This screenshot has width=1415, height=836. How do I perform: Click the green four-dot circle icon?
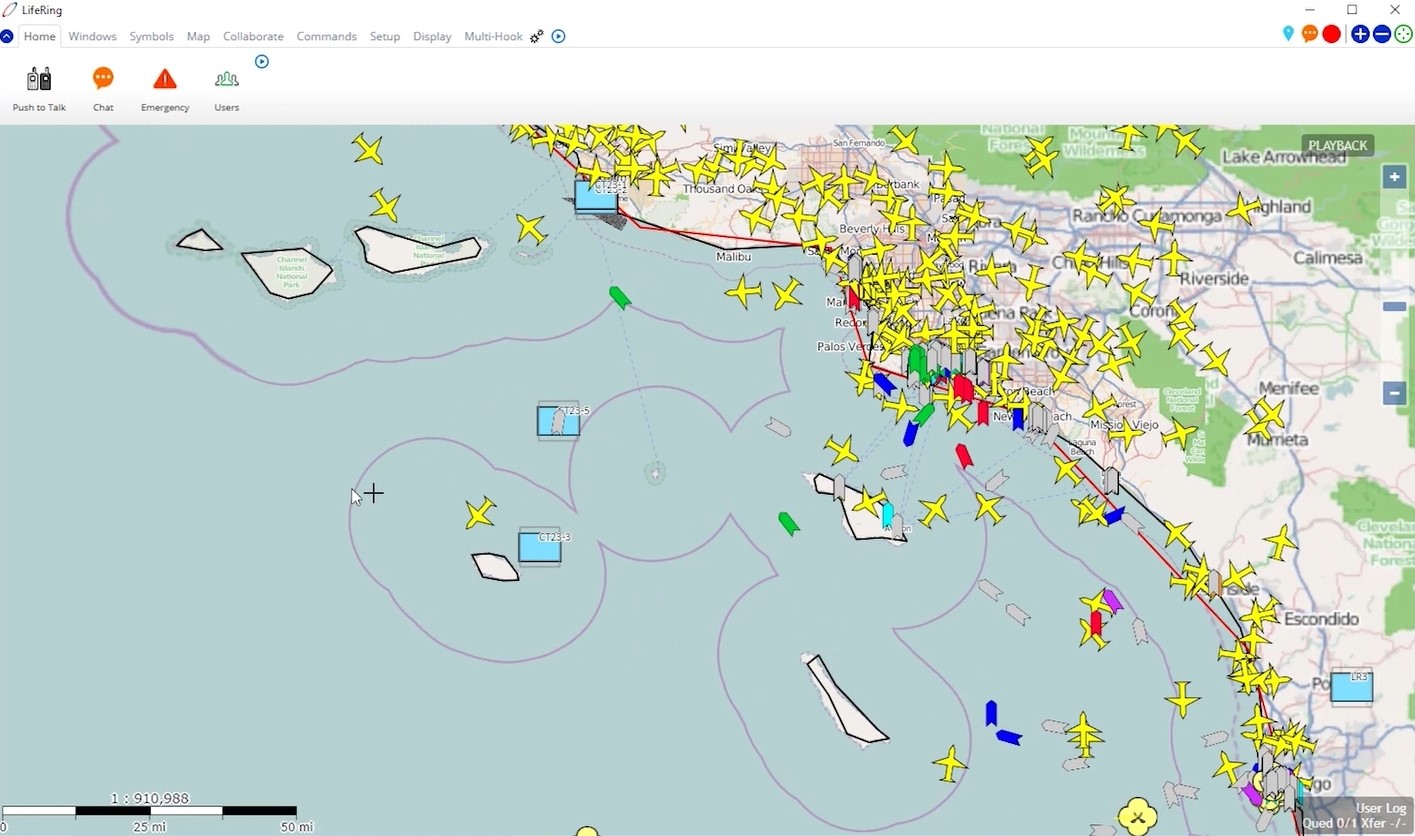(x=1404, y=34)
